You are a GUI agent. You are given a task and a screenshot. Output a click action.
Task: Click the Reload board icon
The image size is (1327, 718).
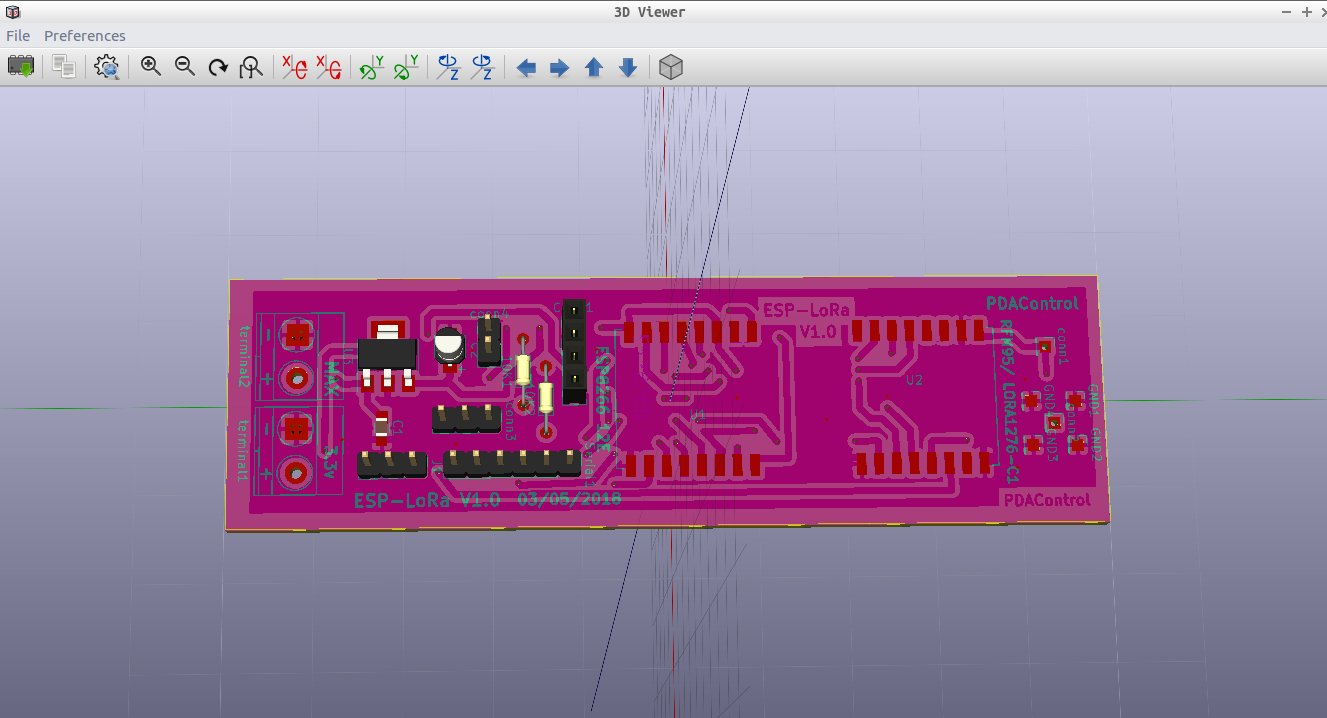(21, 67)
